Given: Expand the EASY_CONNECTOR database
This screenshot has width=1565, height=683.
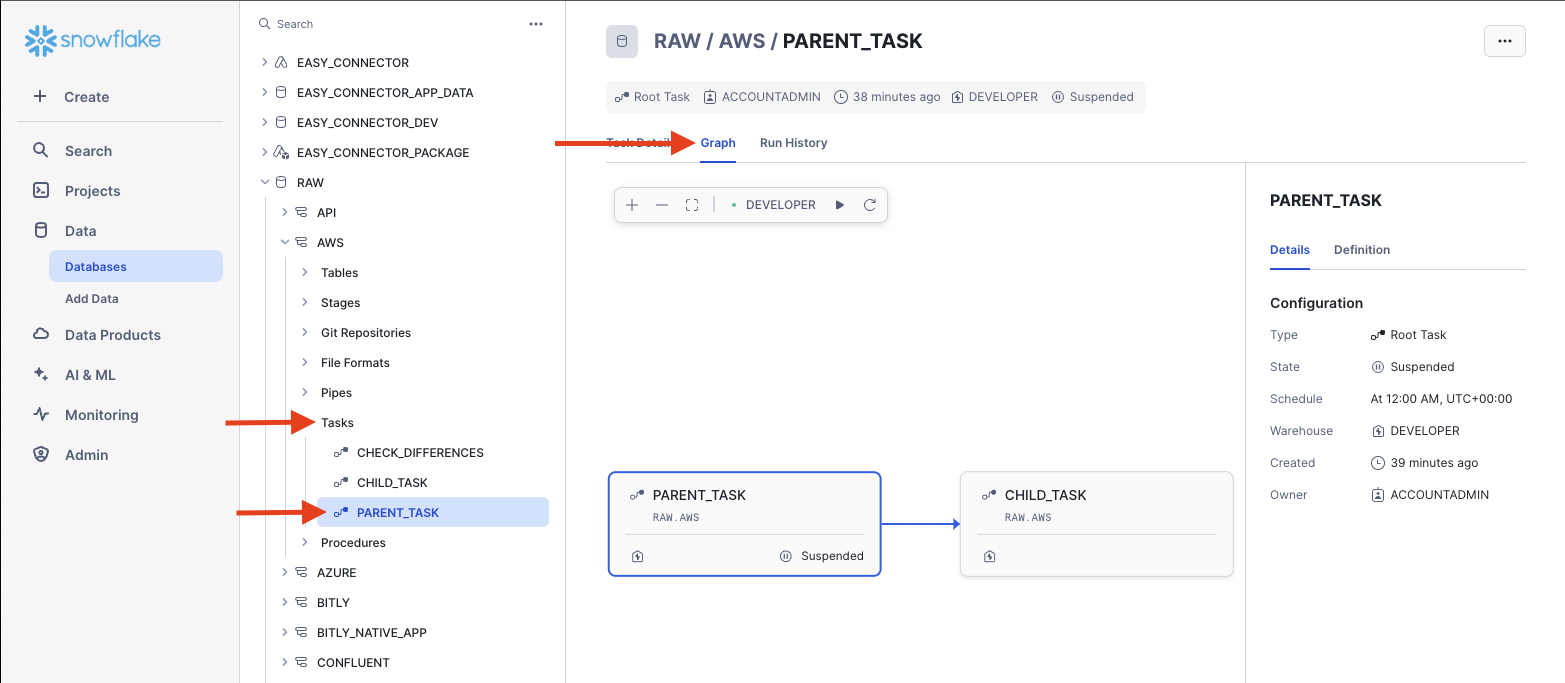Looking at the screenshot, I should tap(265, 62).
